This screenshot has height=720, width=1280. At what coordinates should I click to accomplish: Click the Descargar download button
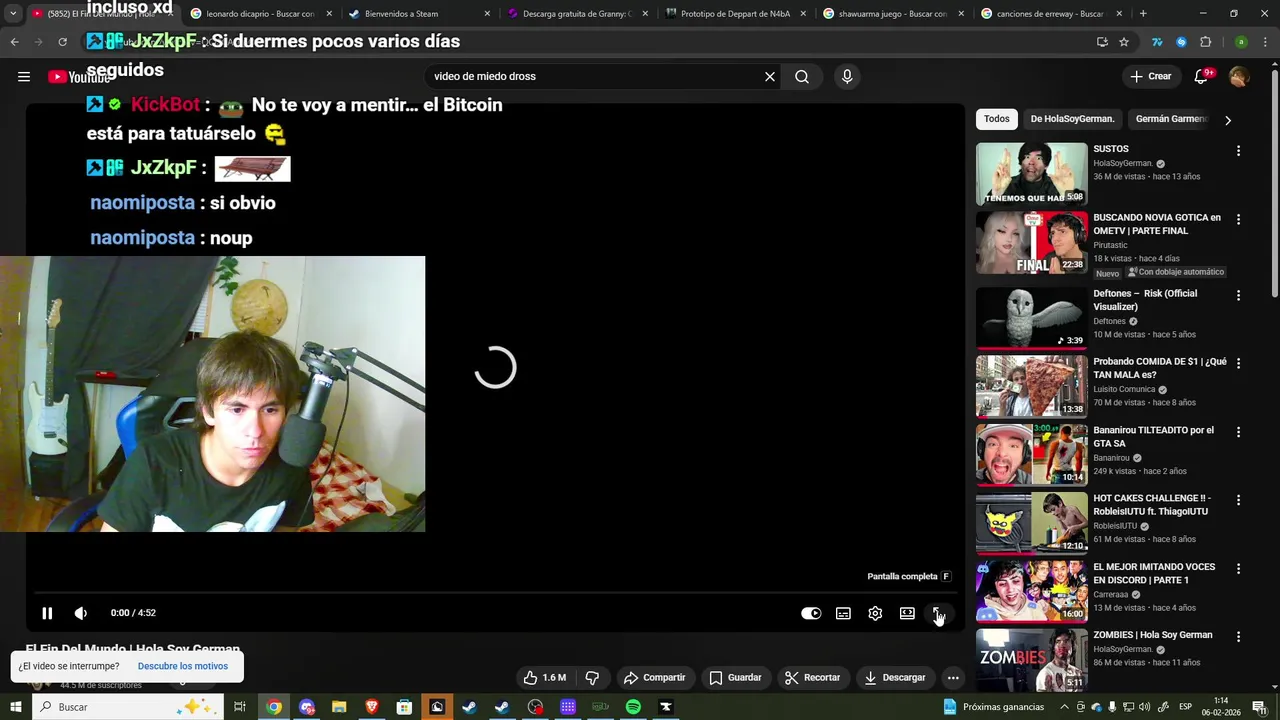pos(895,678)
